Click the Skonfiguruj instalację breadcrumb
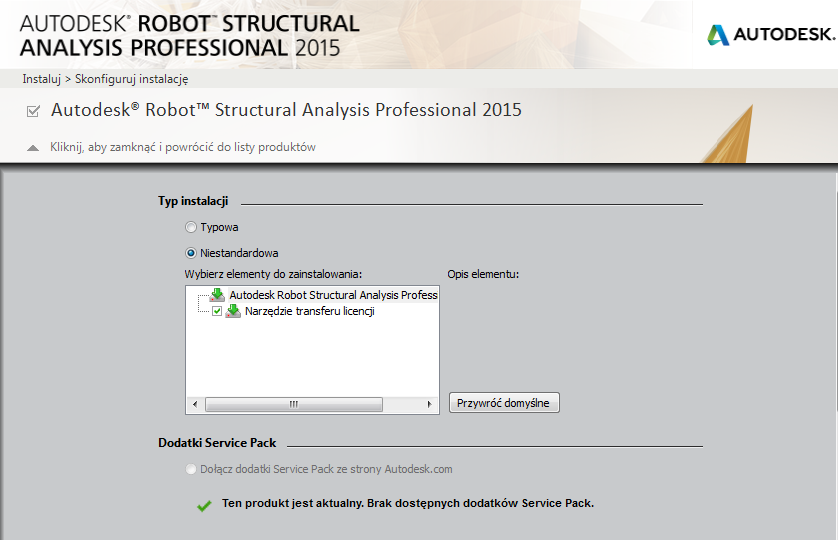This screenshot has width=838, height=540. click(x=131, y=79)
